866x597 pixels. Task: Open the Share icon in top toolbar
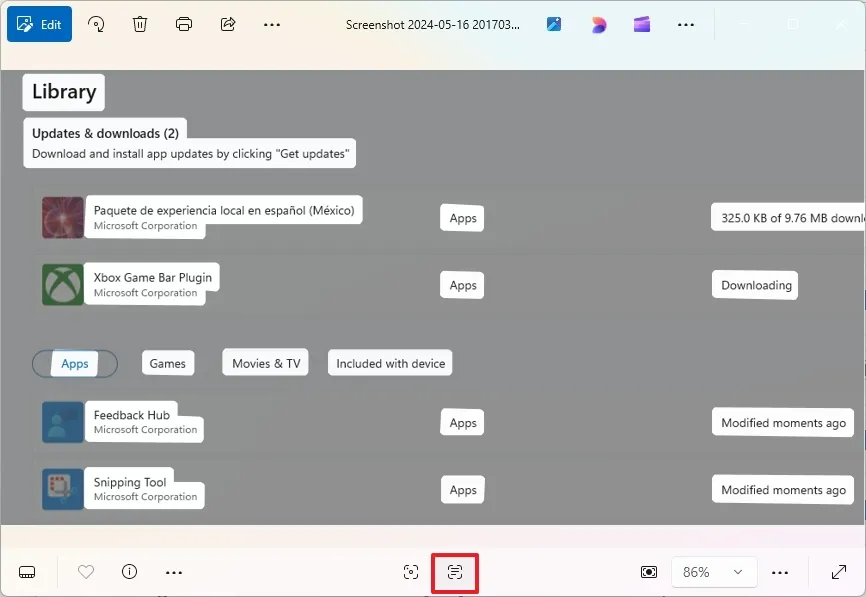pos(228,24)
